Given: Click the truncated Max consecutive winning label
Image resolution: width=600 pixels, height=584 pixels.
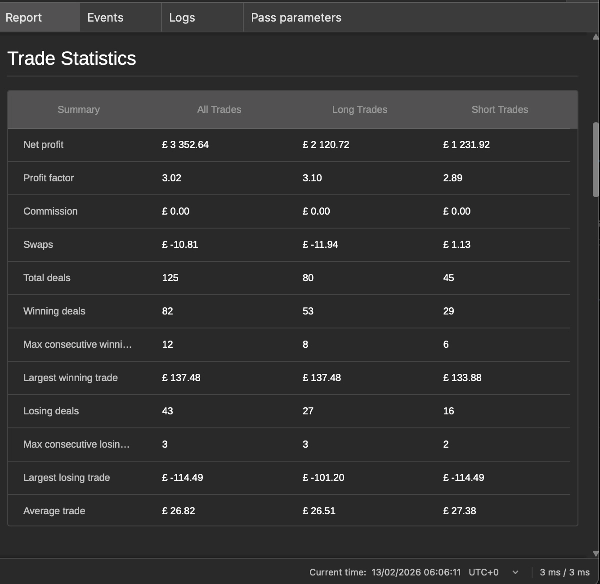Looking at the screenshot, I should click(77, 345).
